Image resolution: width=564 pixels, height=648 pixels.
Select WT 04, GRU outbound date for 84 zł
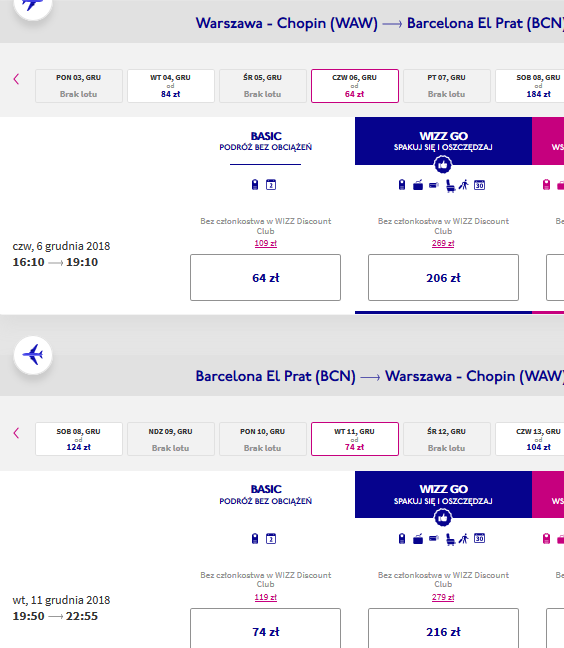click(171, 86)
